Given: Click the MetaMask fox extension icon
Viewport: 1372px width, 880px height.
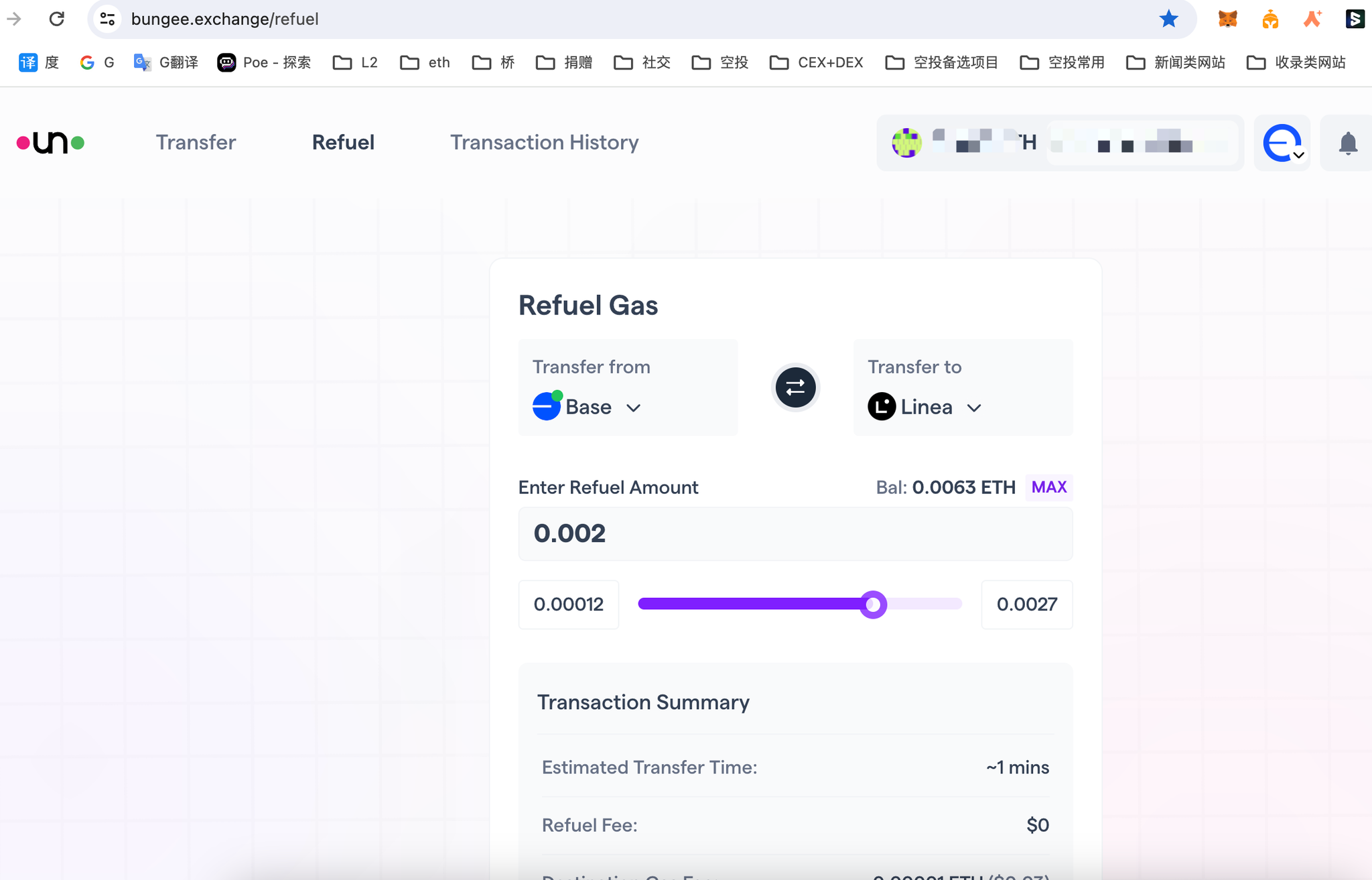Looking at the screenshot, I should click(1227, 19).
